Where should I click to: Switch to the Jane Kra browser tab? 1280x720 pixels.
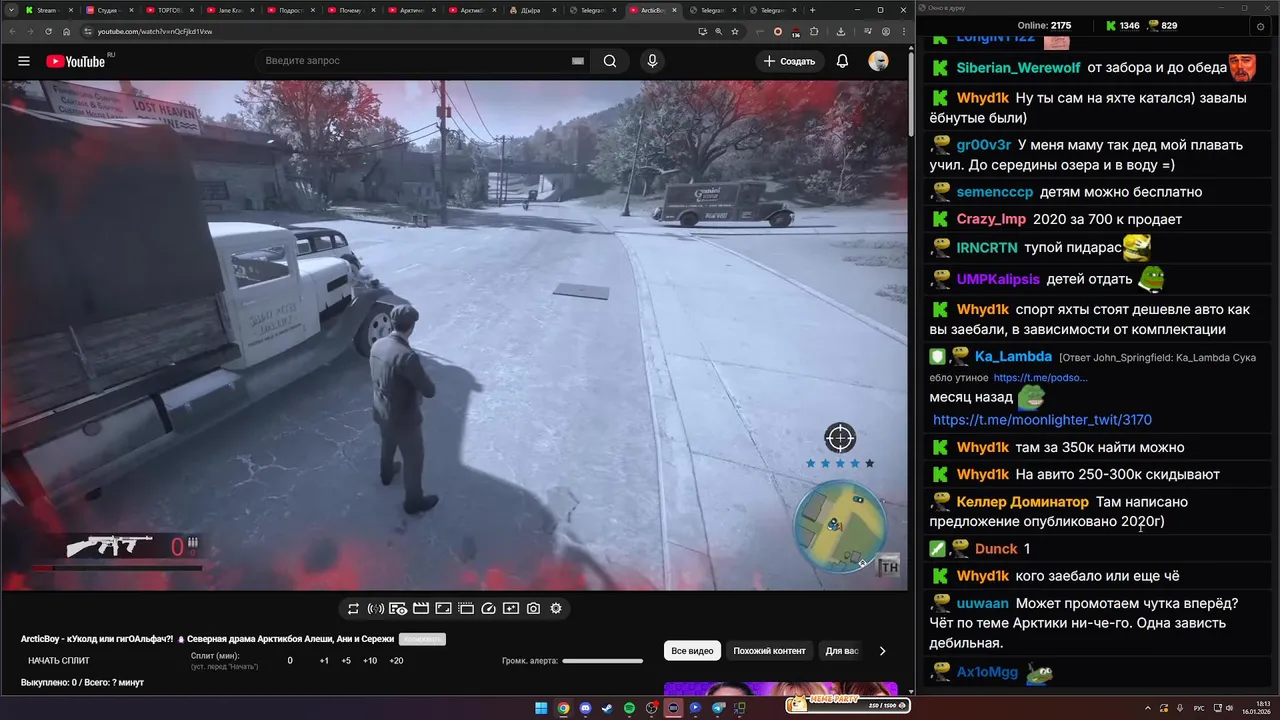click(x=229, y=10)
